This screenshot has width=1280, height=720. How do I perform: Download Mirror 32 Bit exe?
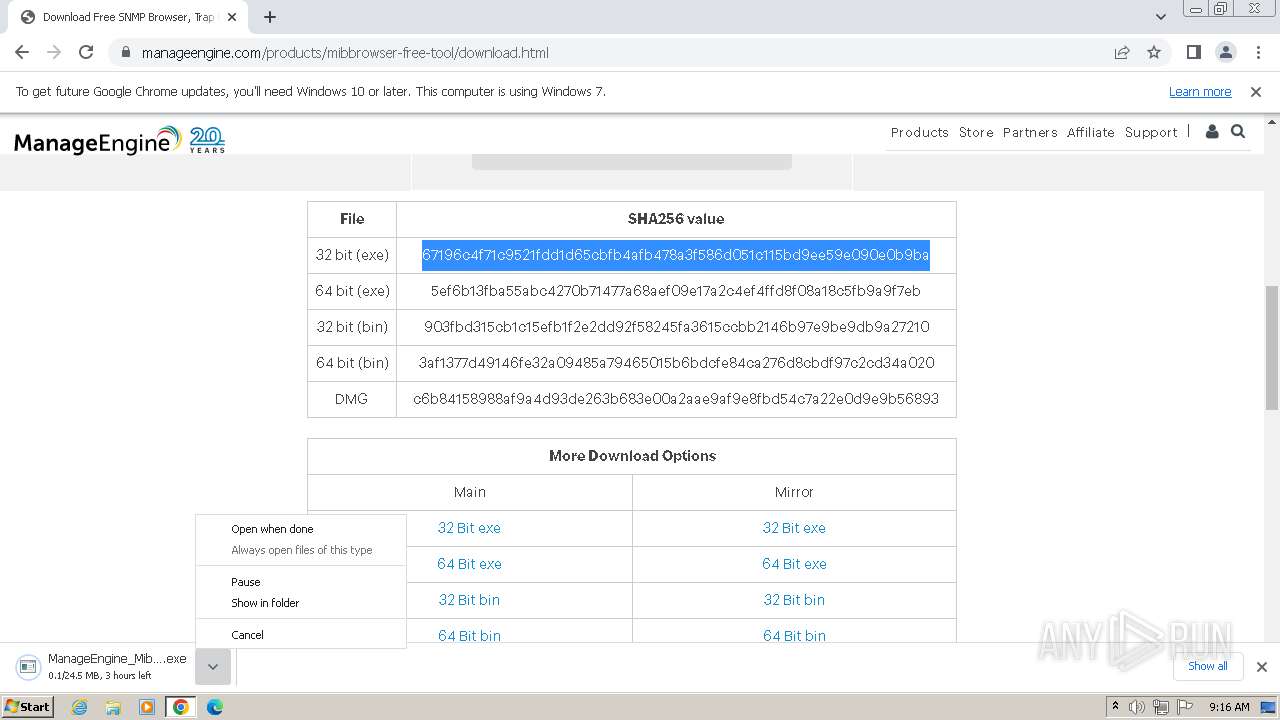coord(794,528)
